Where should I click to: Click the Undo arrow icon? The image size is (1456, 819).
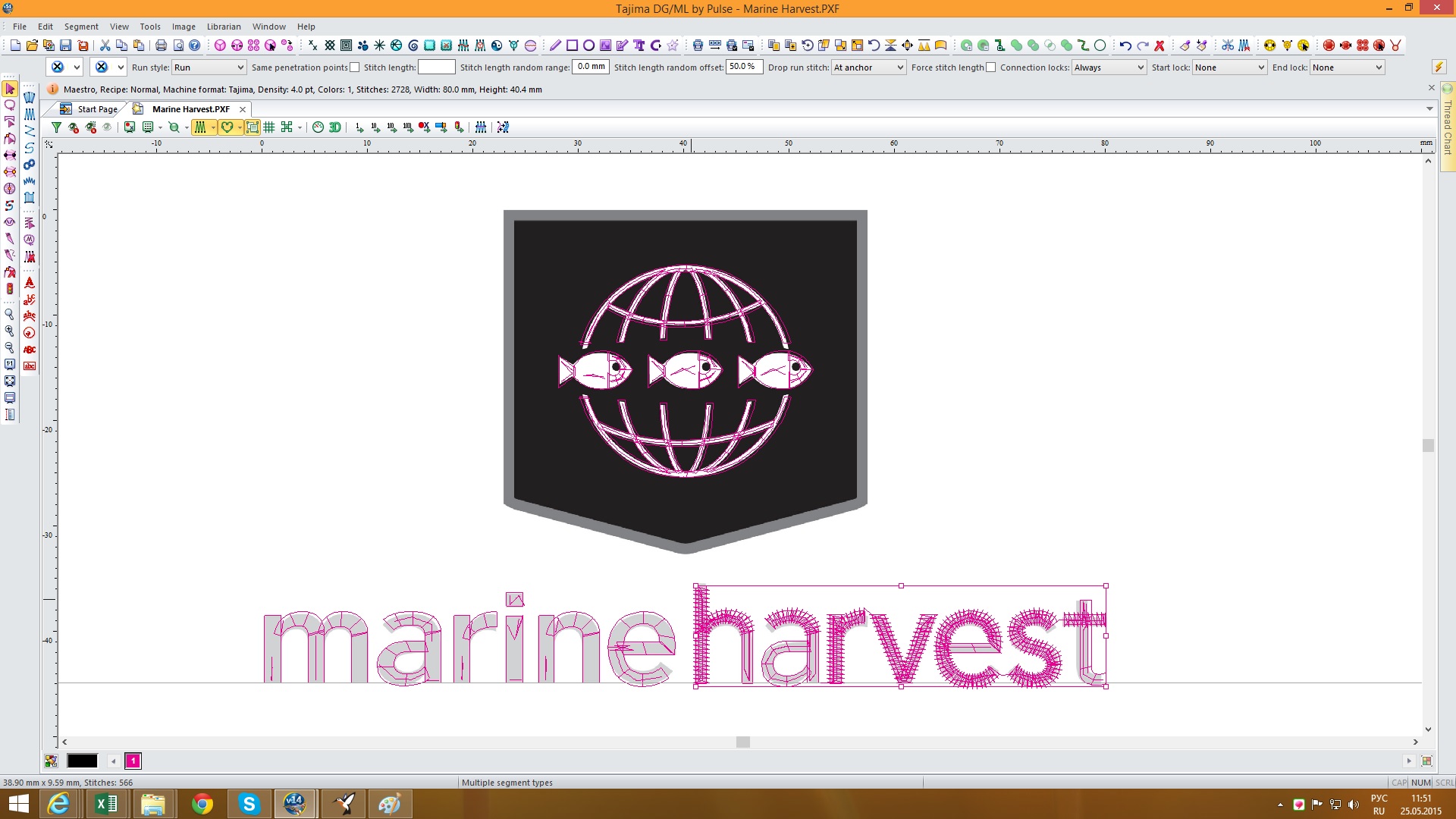click(x=1125, y=45)
